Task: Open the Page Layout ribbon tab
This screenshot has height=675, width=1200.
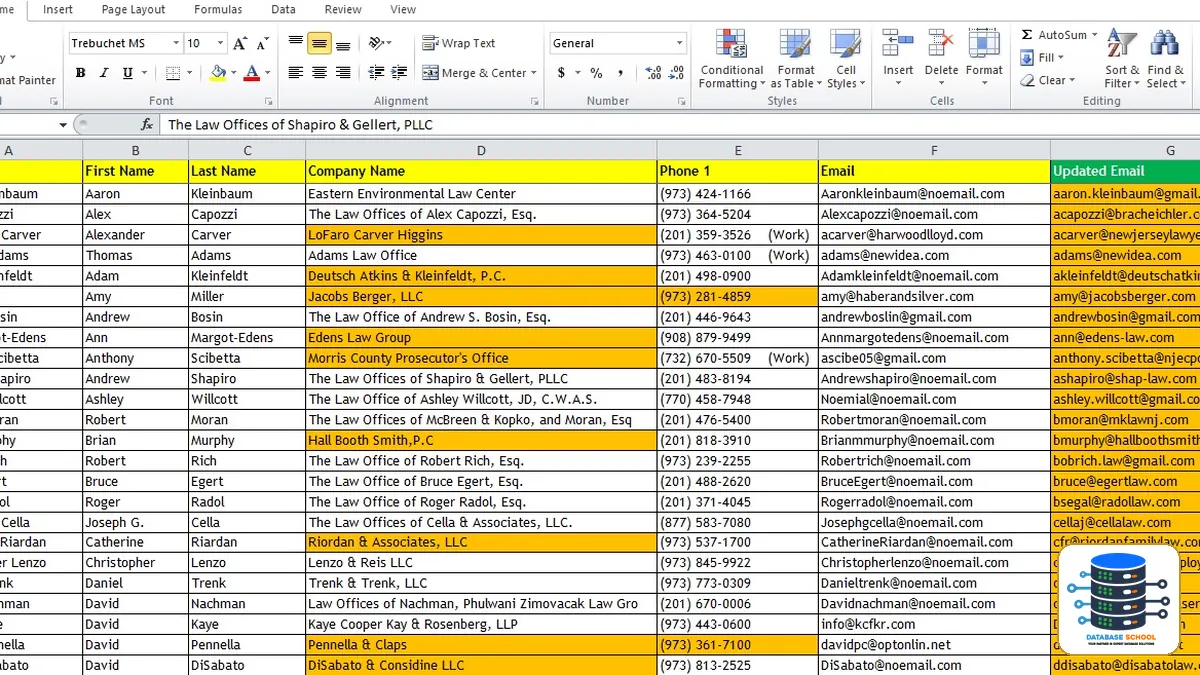Action: click(134, 10)
